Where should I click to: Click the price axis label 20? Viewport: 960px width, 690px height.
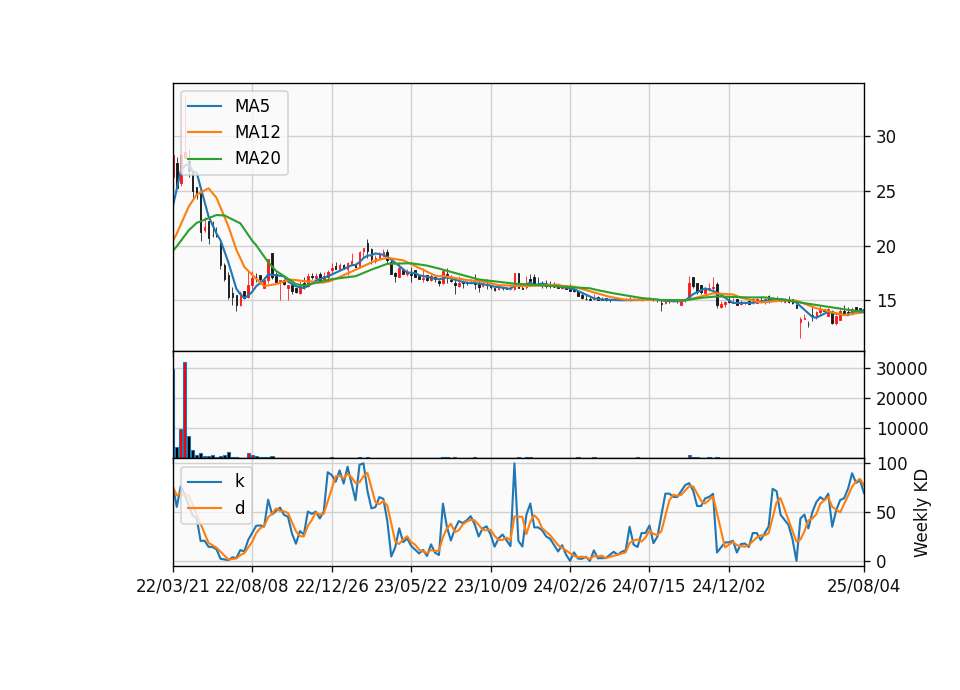point(886,247)
